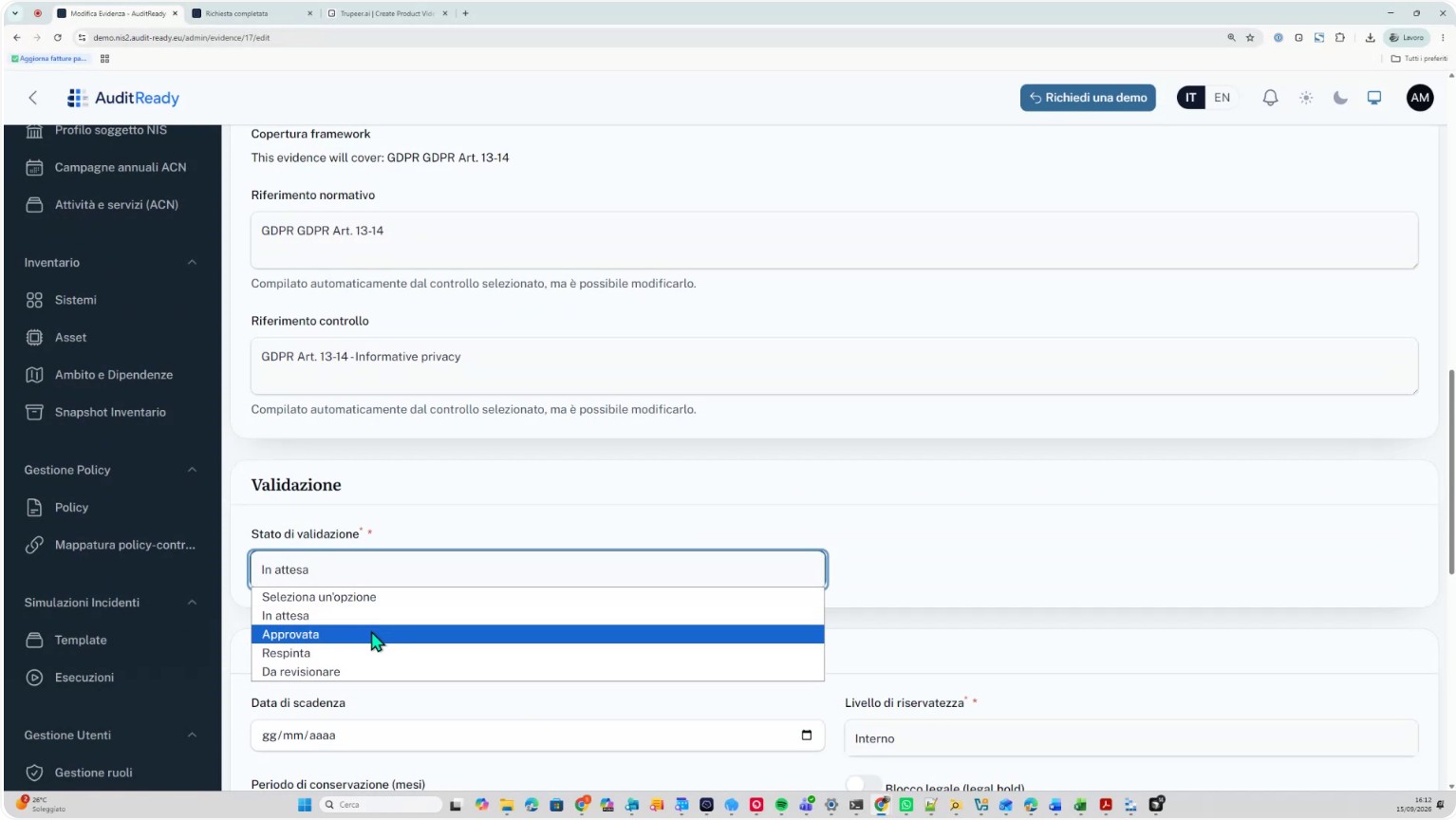The image size is (1456, 820).
Task: Click Riferimento controllo text field
Action: 834,366
